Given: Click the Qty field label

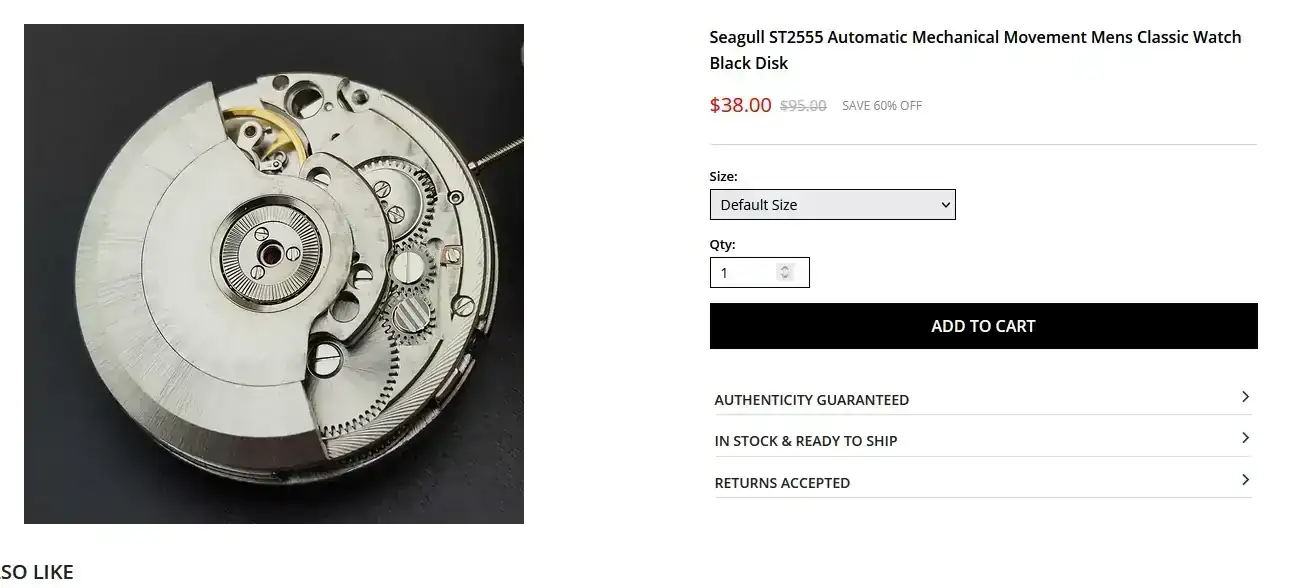Looking at the screenshot, I should tap(722, 245).
